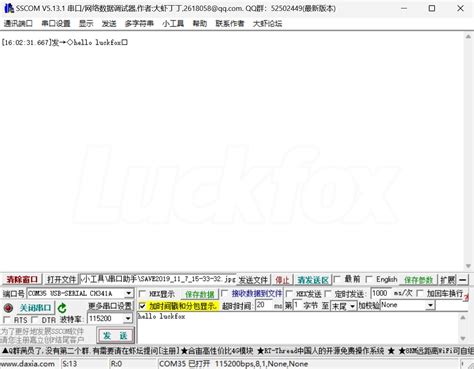Click the 第 byte number field showing 1
The width and height of the screenshot is (474, 369).
pyautogui.click(x=297, y=305)
